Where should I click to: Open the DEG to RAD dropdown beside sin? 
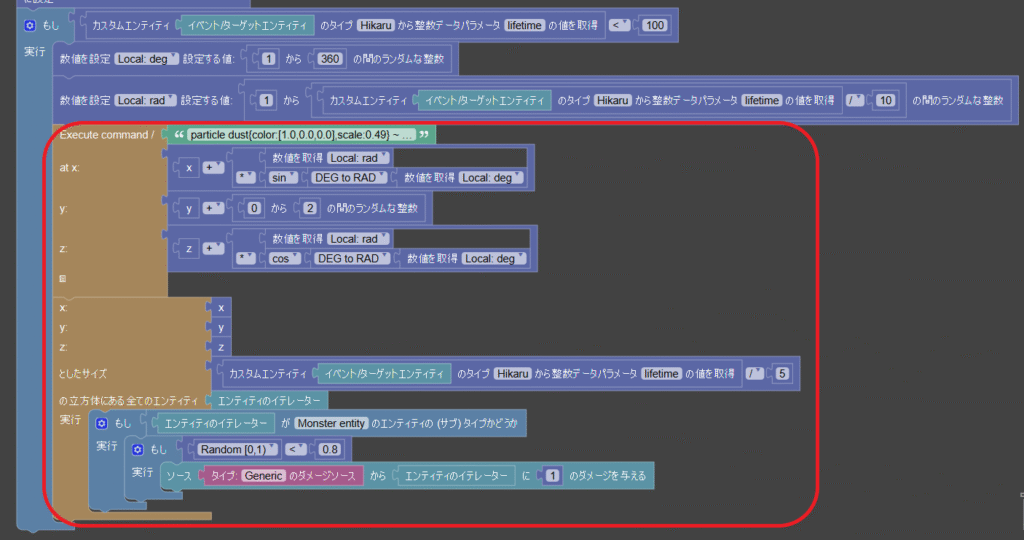click(x=347, y=177)
